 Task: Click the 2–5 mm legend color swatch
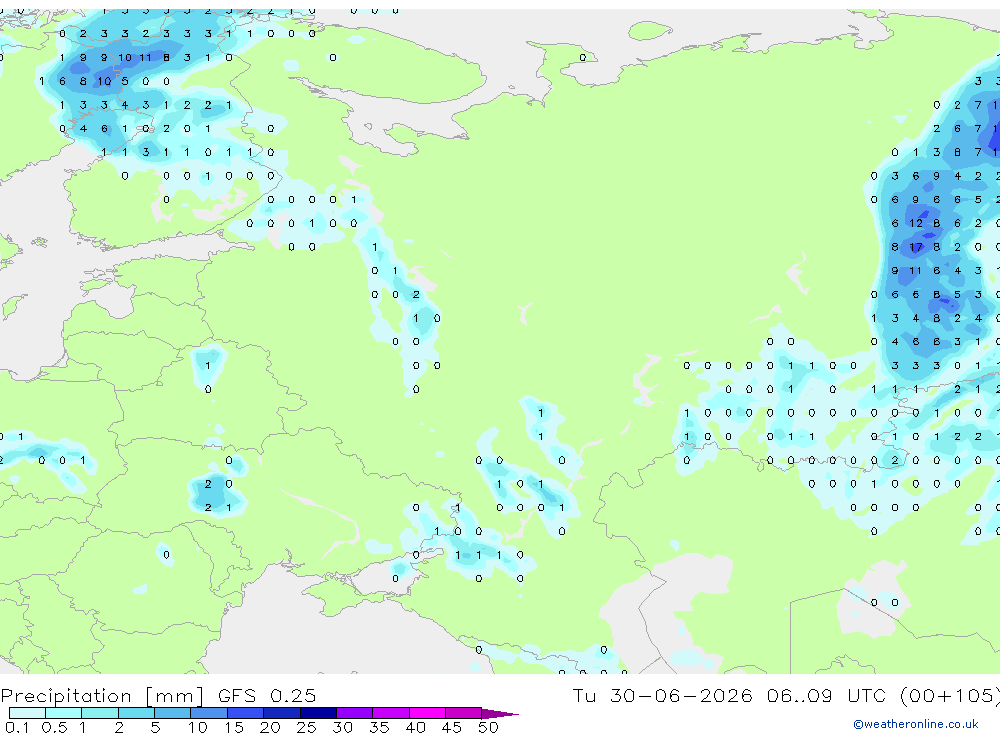click(x=136, y=713)
